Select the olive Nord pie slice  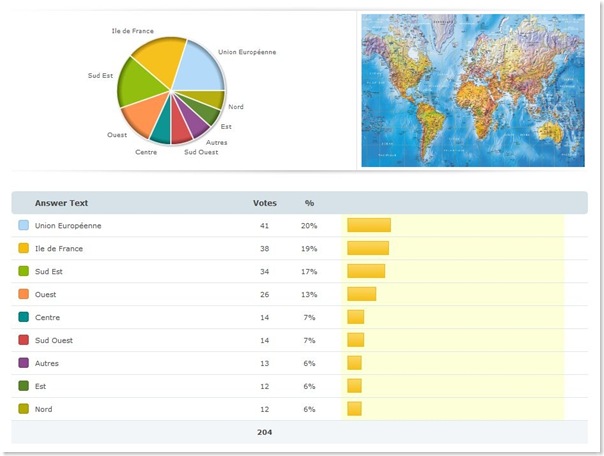click(210, 98)
